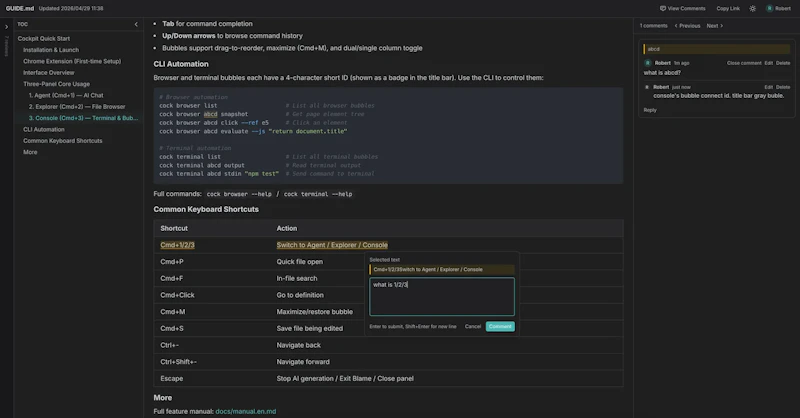Click the selected text quote in comment popup

[442, 269]
